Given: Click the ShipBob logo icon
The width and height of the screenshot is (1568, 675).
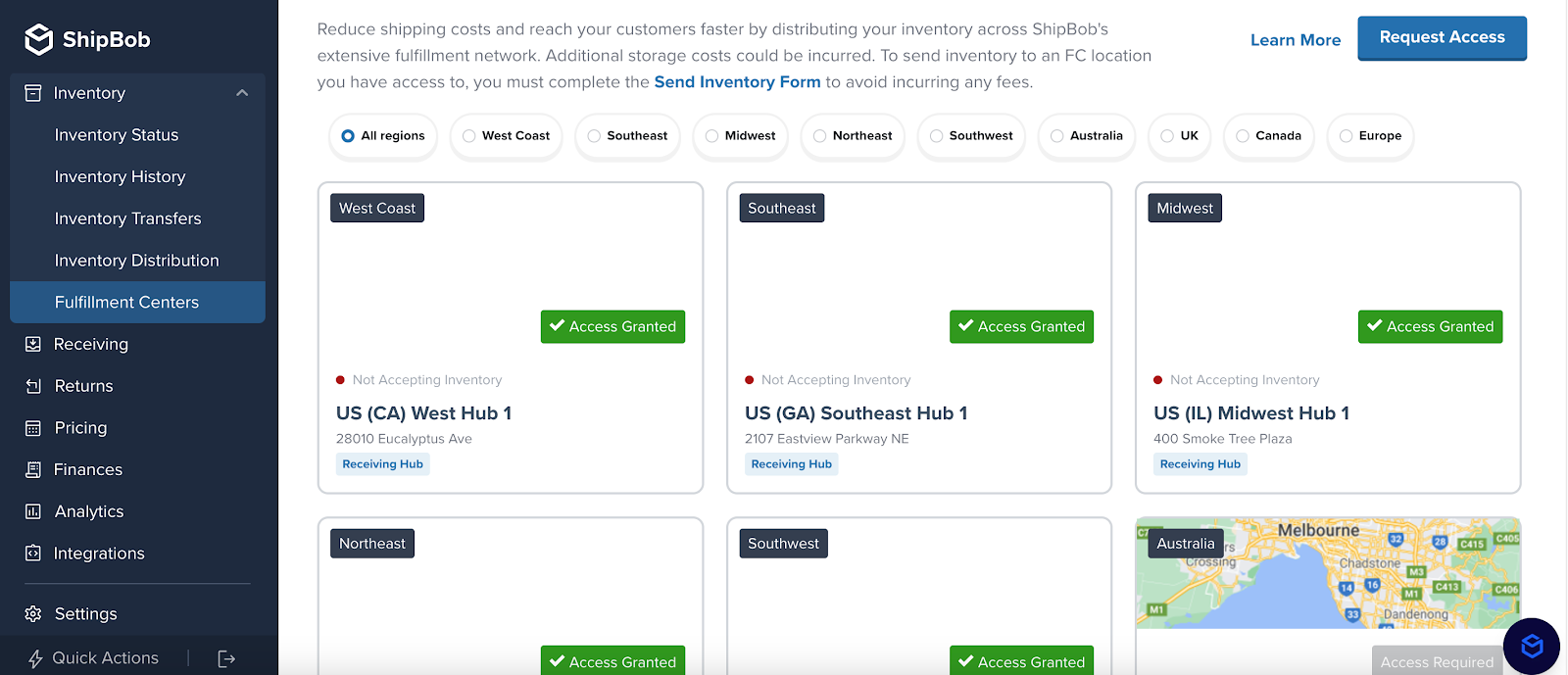Looking at the screenshot, I should coord(39,39).
